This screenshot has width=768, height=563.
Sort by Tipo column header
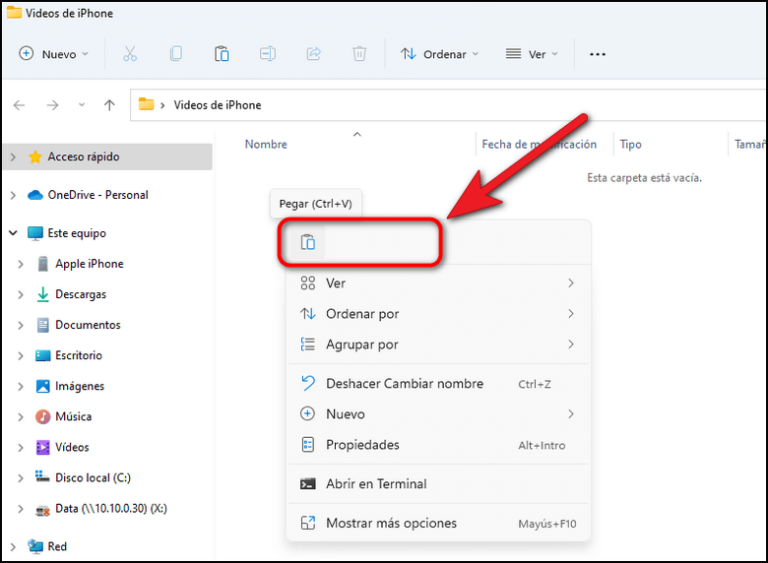(630, 144)
